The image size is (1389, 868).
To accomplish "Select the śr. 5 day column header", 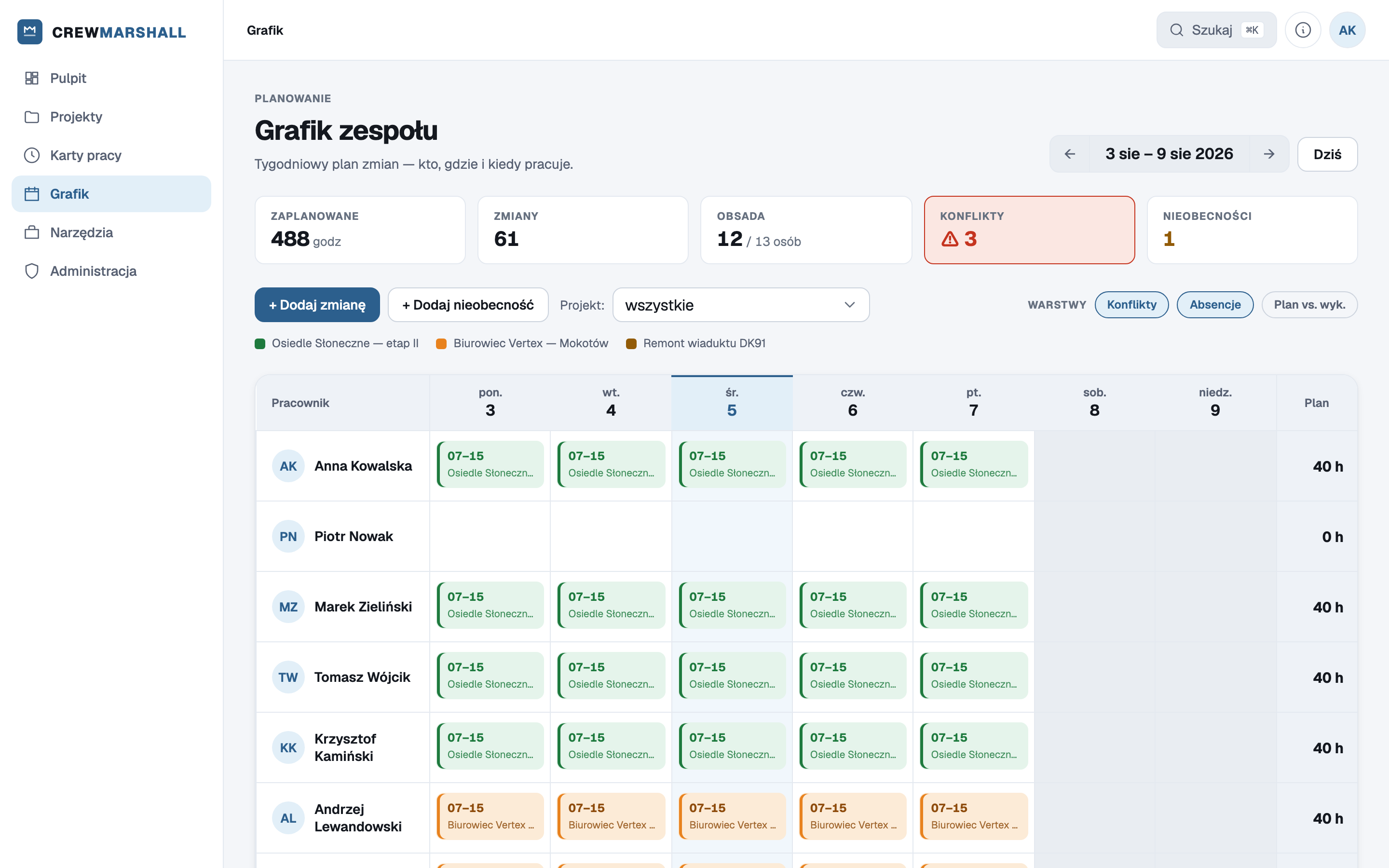I will coord(732,403).
